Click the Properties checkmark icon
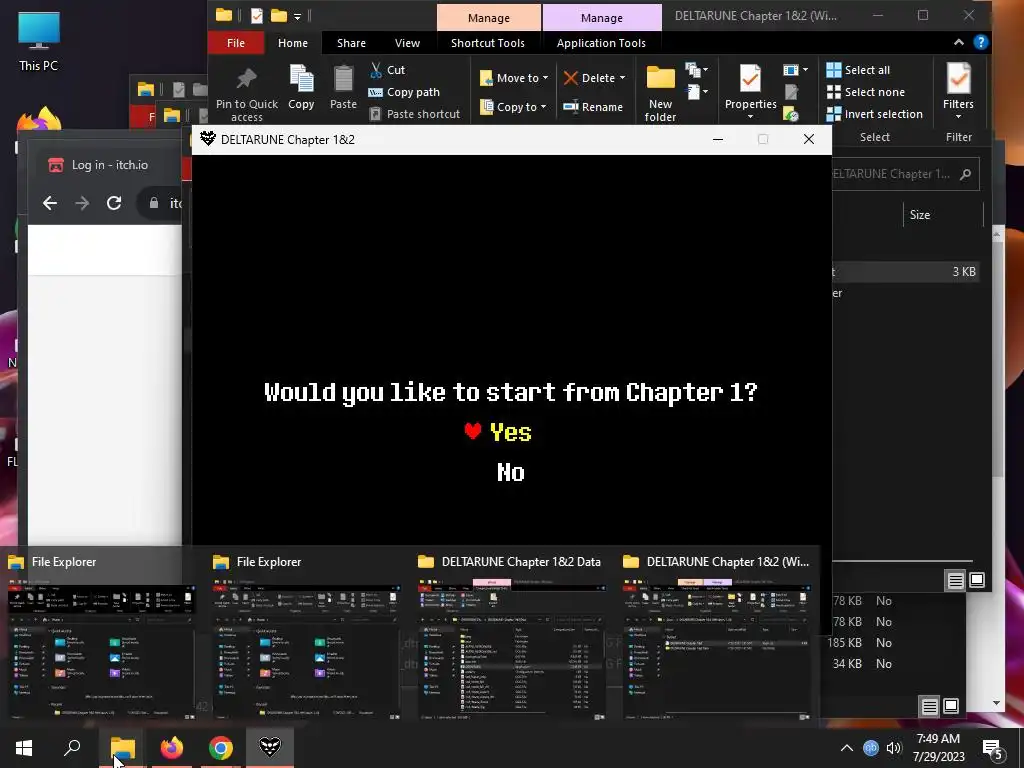 coord(750,79)
